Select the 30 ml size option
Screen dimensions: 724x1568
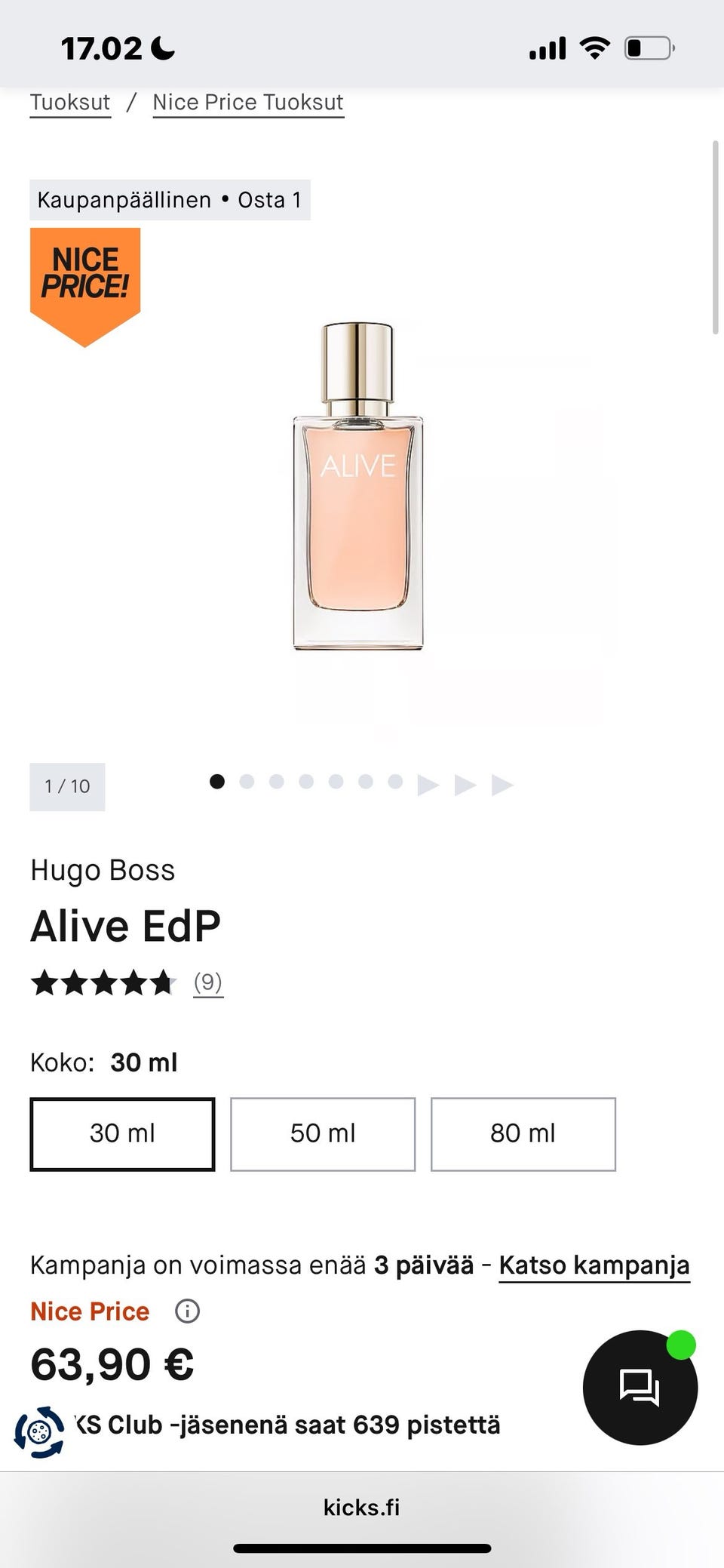point(122,1133)
